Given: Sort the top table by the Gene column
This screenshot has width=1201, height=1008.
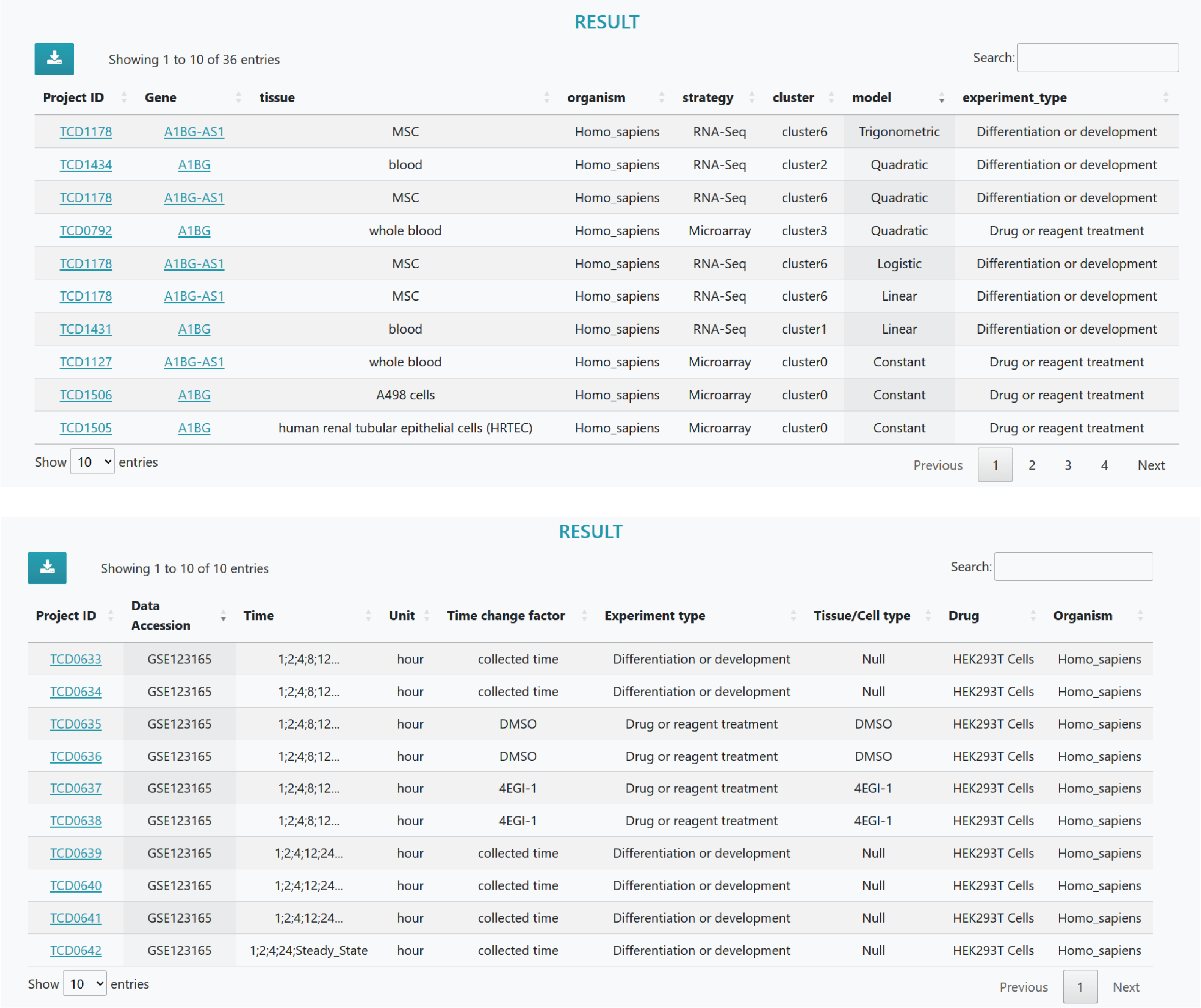Looking at the screenshot, I should click(161, 98).
